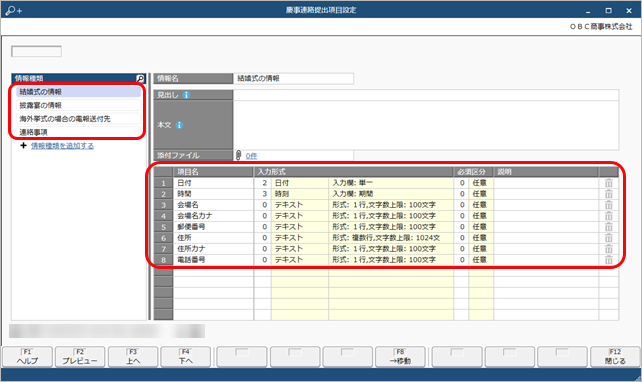Delete row 4 会場名カナ with trash icon
This screenshot has width=642, height=382.
608,216
